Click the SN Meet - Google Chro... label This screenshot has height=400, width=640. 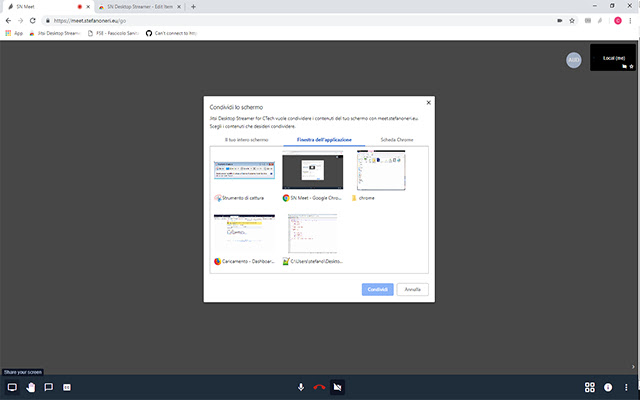click(316, 198)
